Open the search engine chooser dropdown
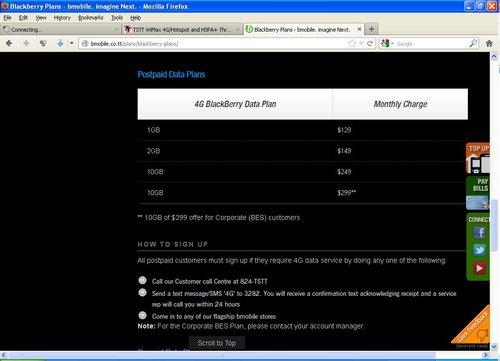This screenshot has width=500, height=361. (x=387, y=43)
